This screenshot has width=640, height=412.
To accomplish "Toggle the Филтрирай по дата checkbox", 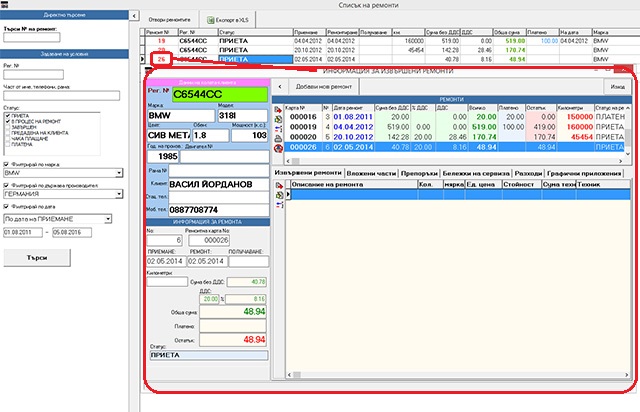I will 6,207.
